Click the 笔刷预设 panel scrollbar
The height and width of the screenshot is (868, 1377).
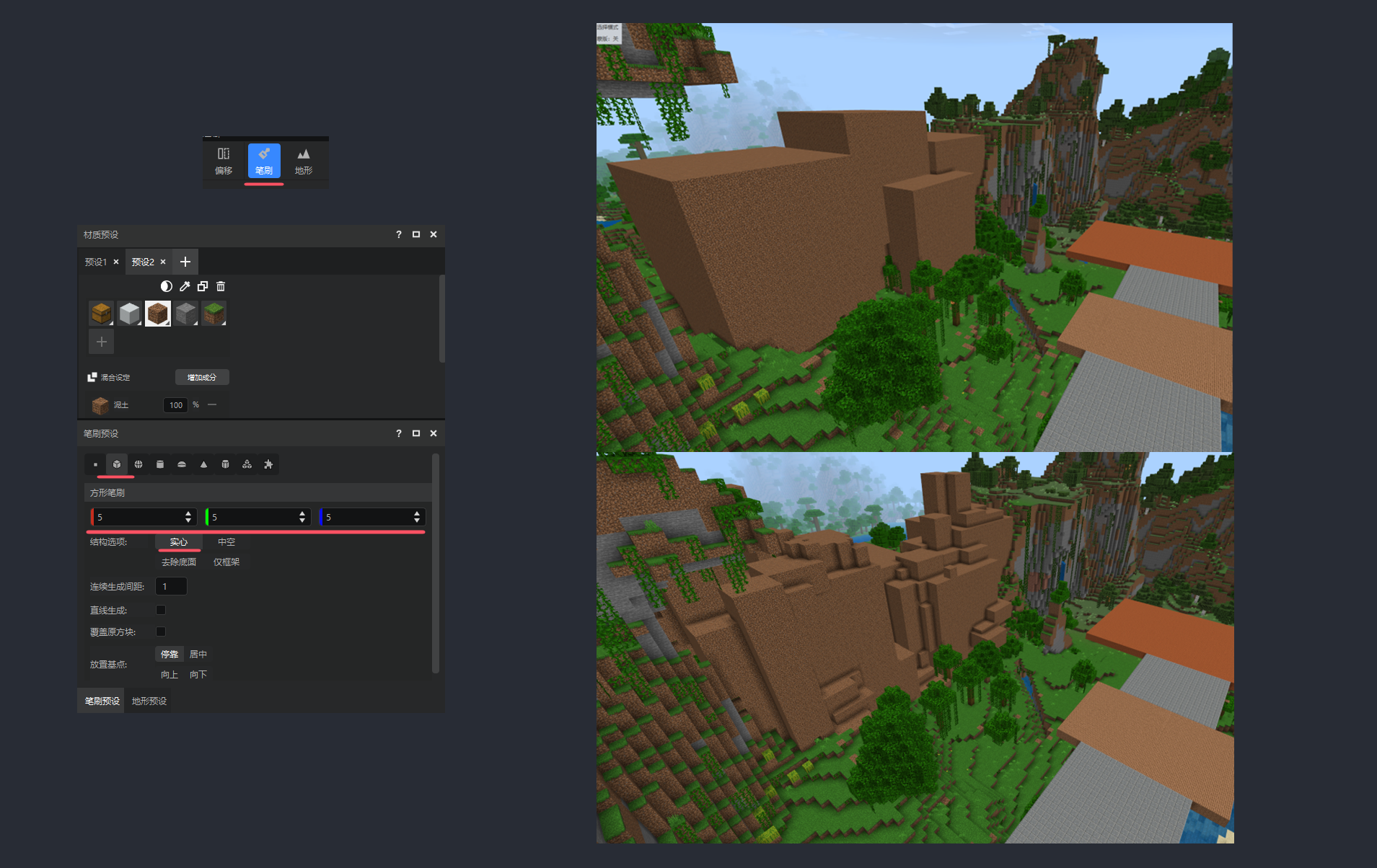point(436,563)
